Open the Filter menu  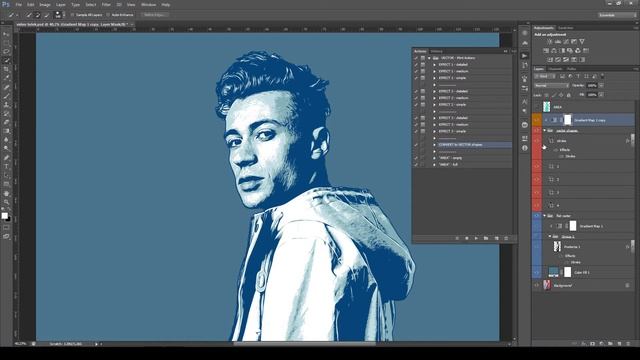coord(106,4)
